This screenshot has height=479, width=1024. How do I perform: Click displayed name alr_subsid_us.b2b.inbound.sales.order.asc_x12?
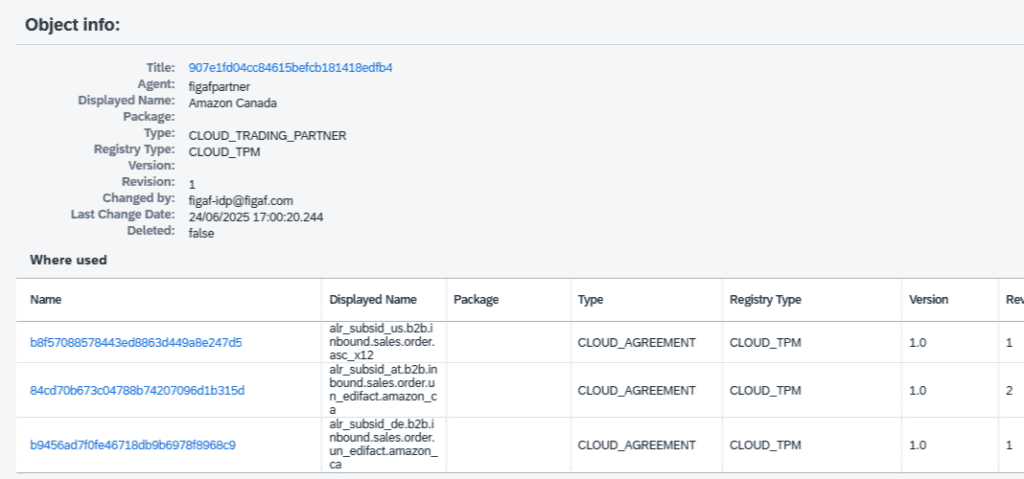383,342
